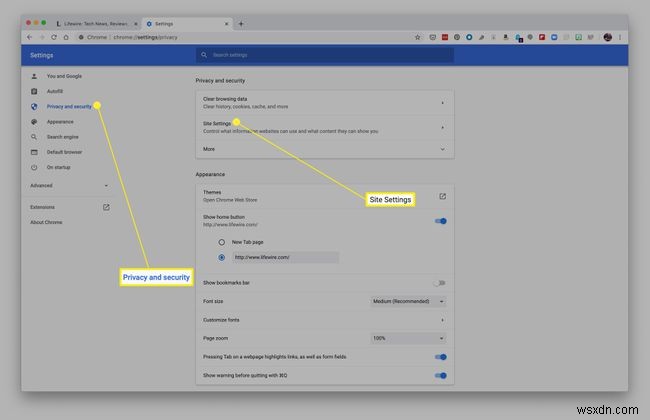Close the Settings tab
The height and width of the screenshot is (420, 650).
(226, 24)
